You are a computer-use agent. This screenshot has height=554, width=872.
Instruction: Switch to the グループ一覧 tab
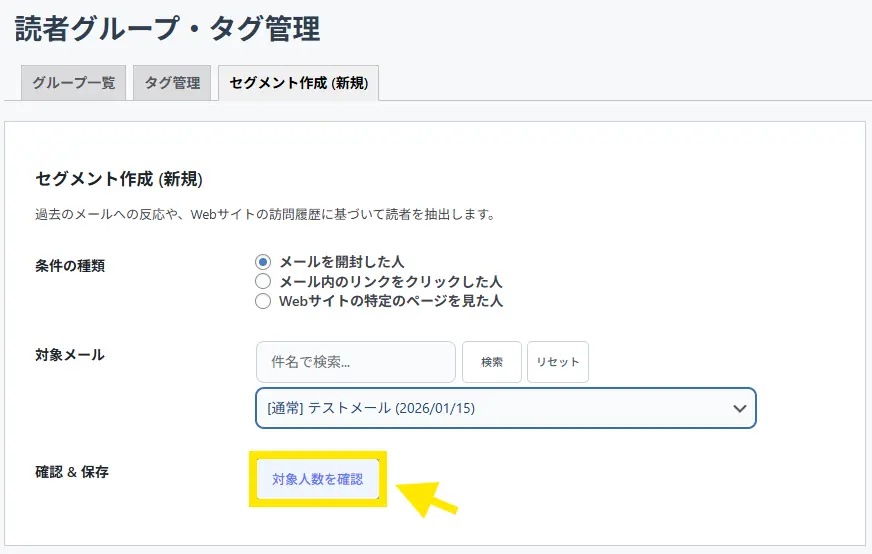coord(73,83)
